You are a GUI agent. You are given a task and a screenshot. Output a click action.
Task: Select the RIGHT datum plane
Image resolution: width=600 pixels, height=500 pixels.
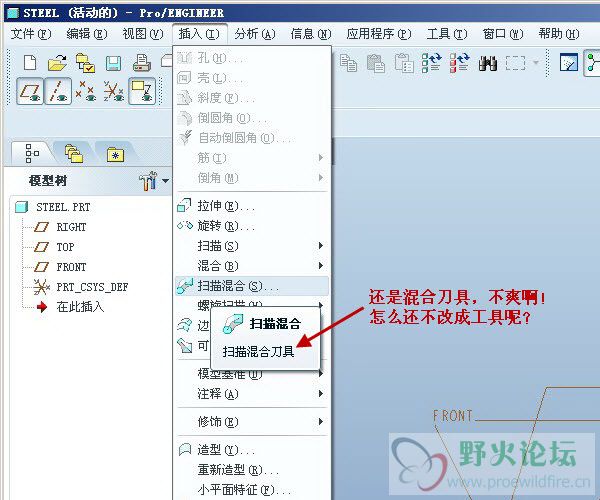(60, 227)
